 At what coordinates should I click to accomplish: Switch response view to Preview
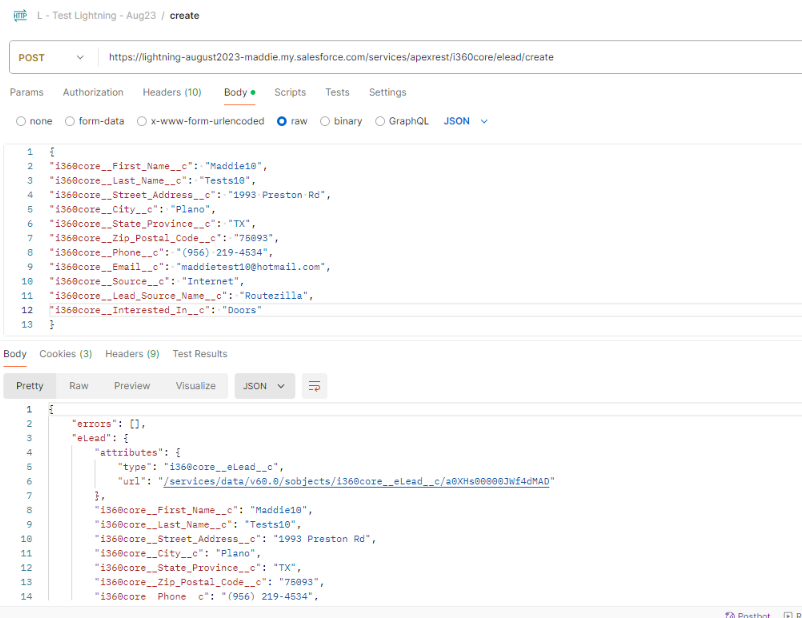pyautogui.click(x=131, y=385)
